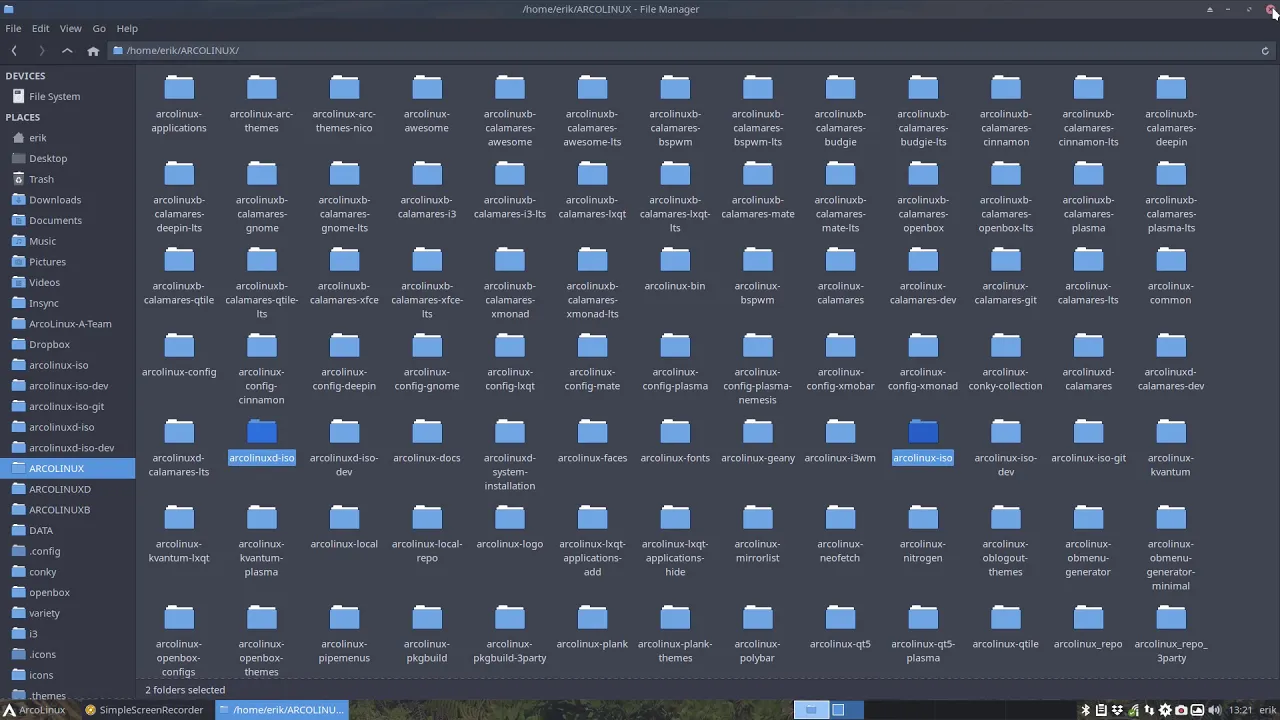Open Insync bookmark in the sidebar
1280x720 pixels.
pos(68,303)
